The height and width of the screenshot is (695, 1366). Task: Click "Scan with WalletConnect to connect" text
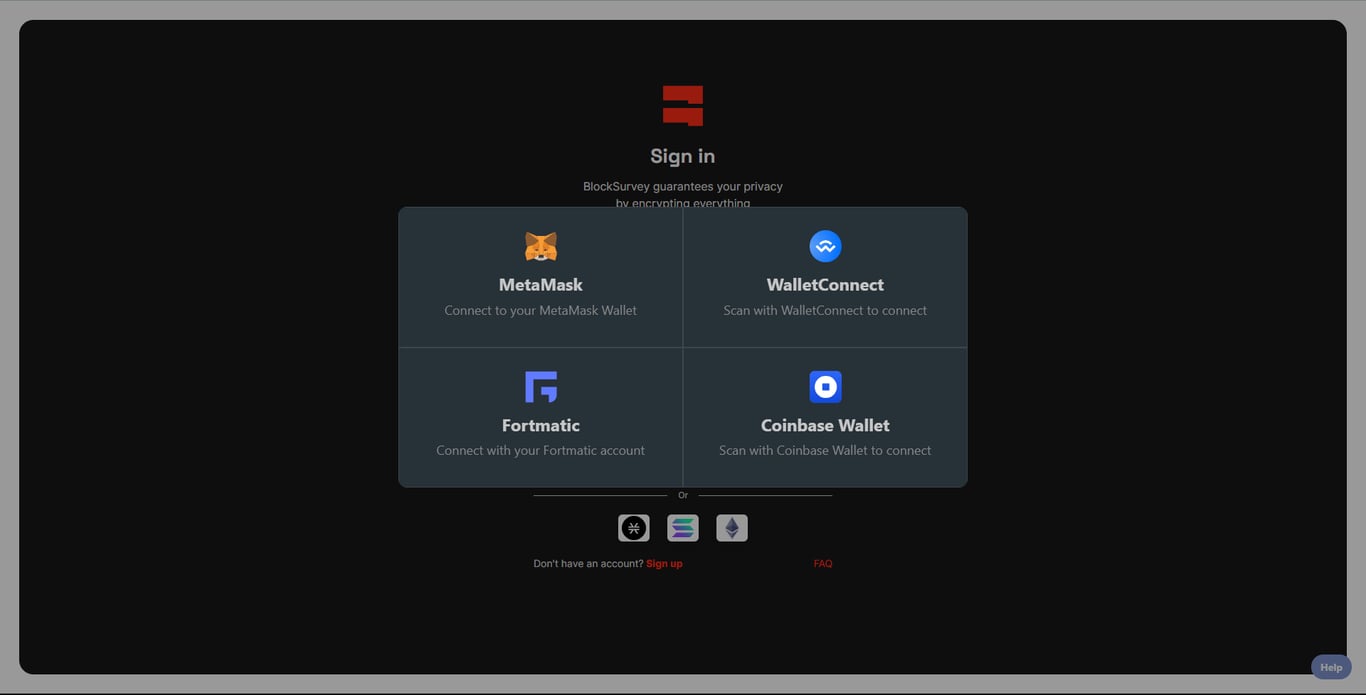(825, 310)
